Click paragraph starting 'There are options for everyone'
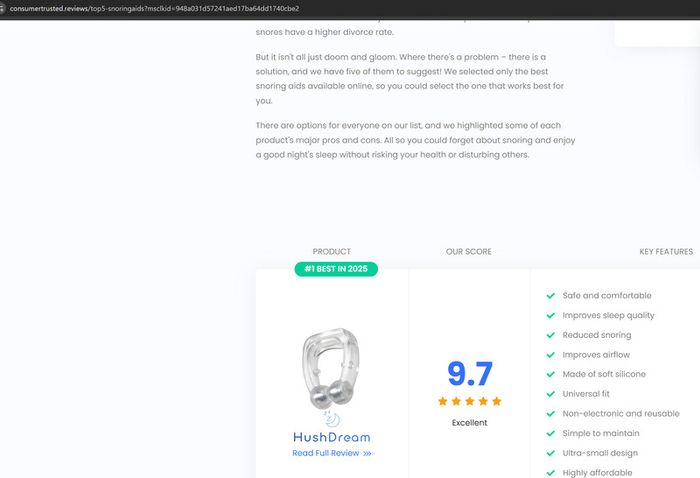This screenshot has height=478, width=700. [x=415, y=140]
